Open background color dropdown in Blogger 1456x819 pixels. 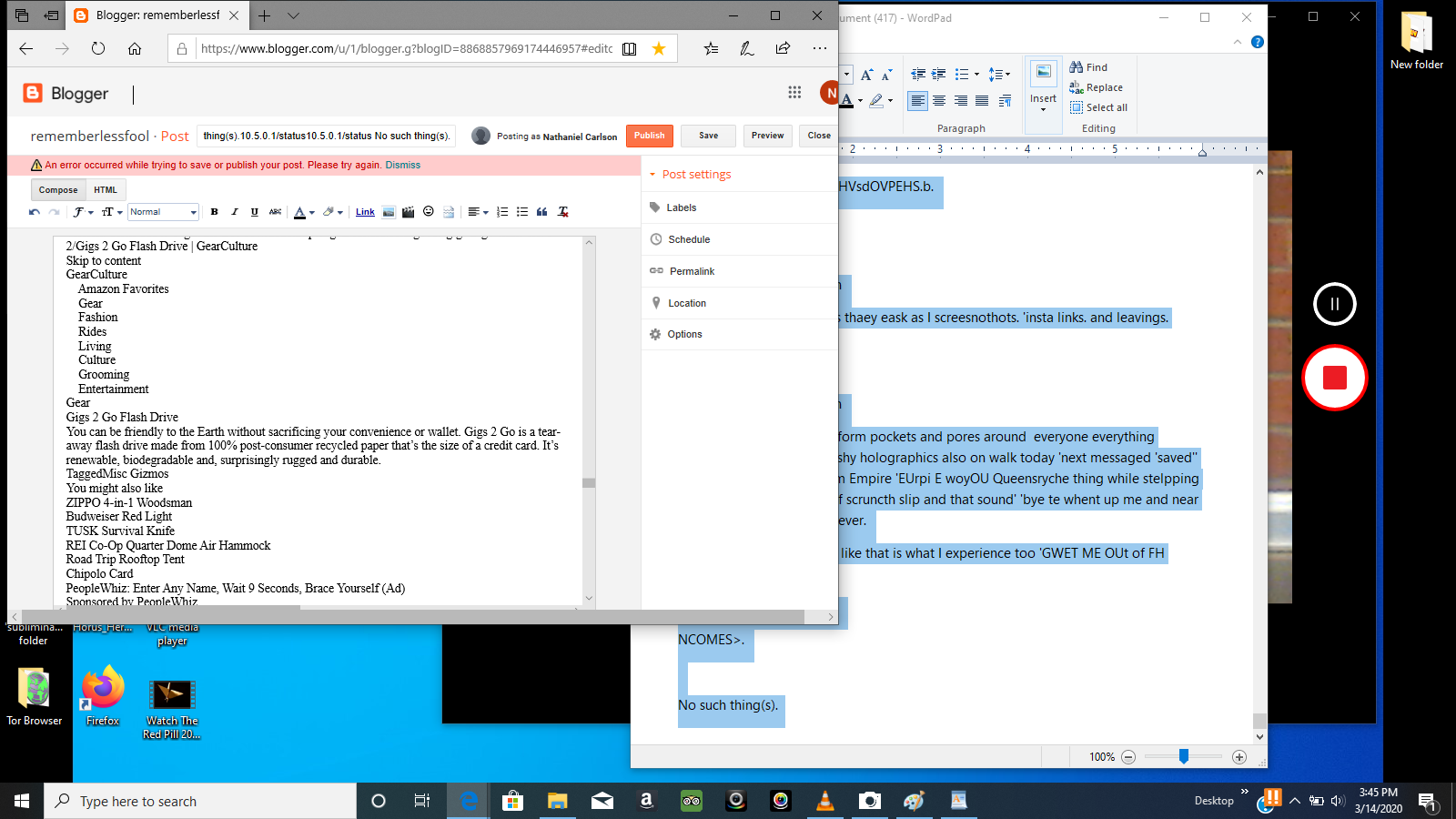click(x=332, y=212)
